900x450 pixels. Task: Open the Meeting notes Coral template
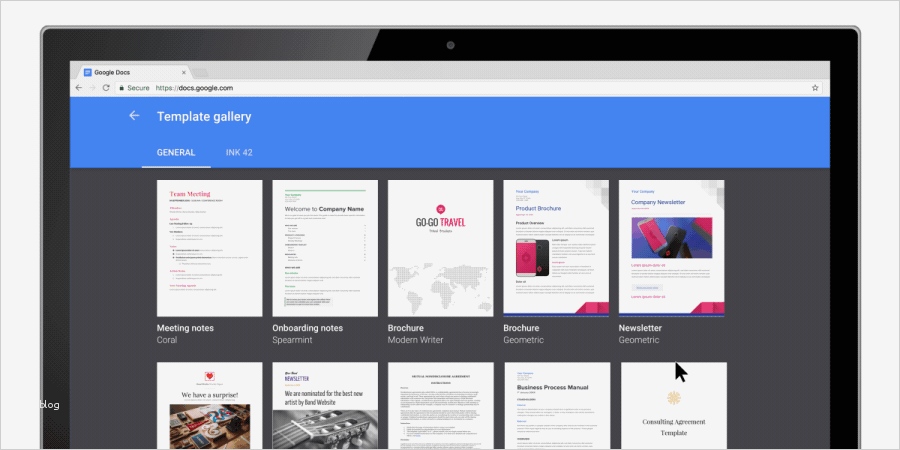pos(210,248)
